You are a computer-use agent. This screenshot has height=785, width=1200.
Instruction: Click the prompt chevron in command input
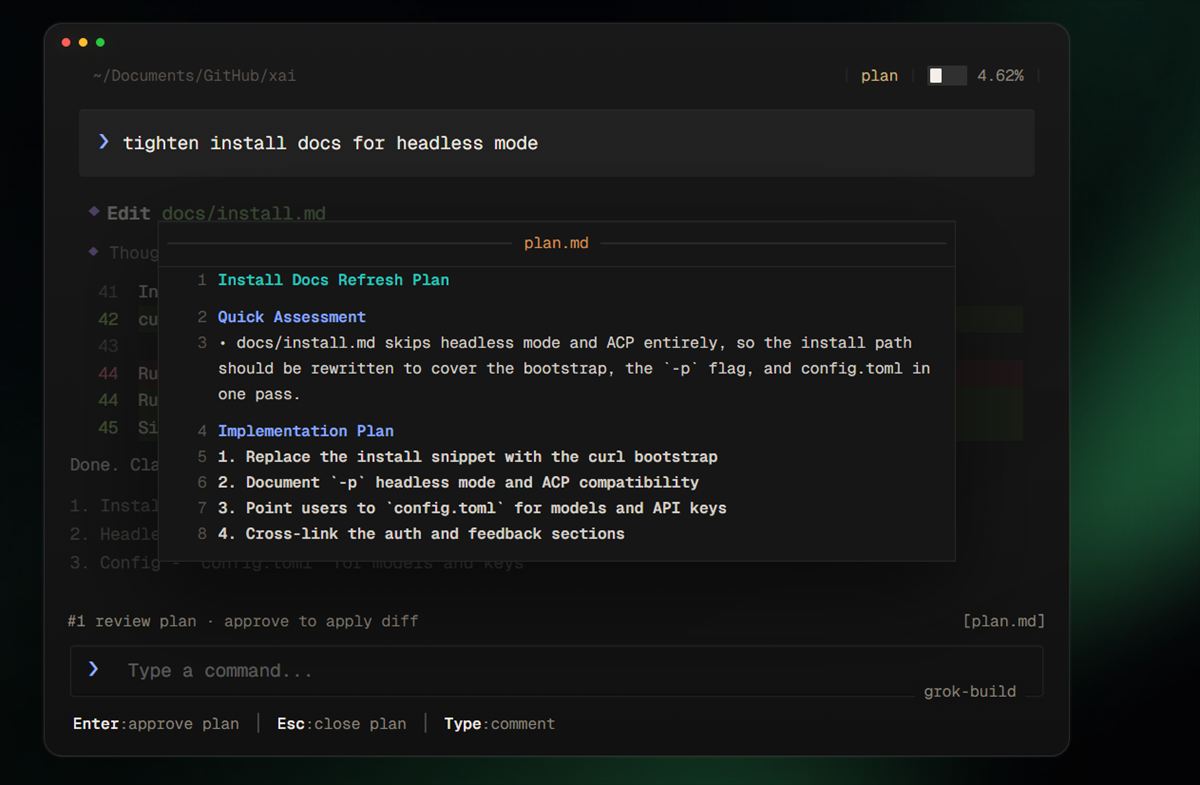[94, 669]
